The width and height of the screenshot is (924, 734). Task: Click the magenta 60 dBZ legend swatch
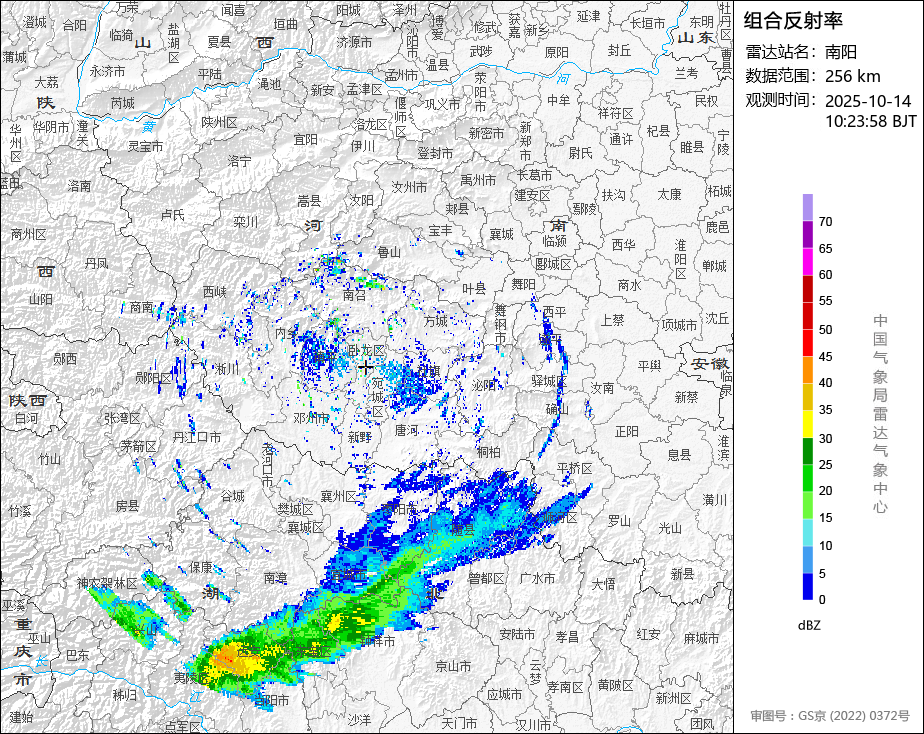coord(807,262)
